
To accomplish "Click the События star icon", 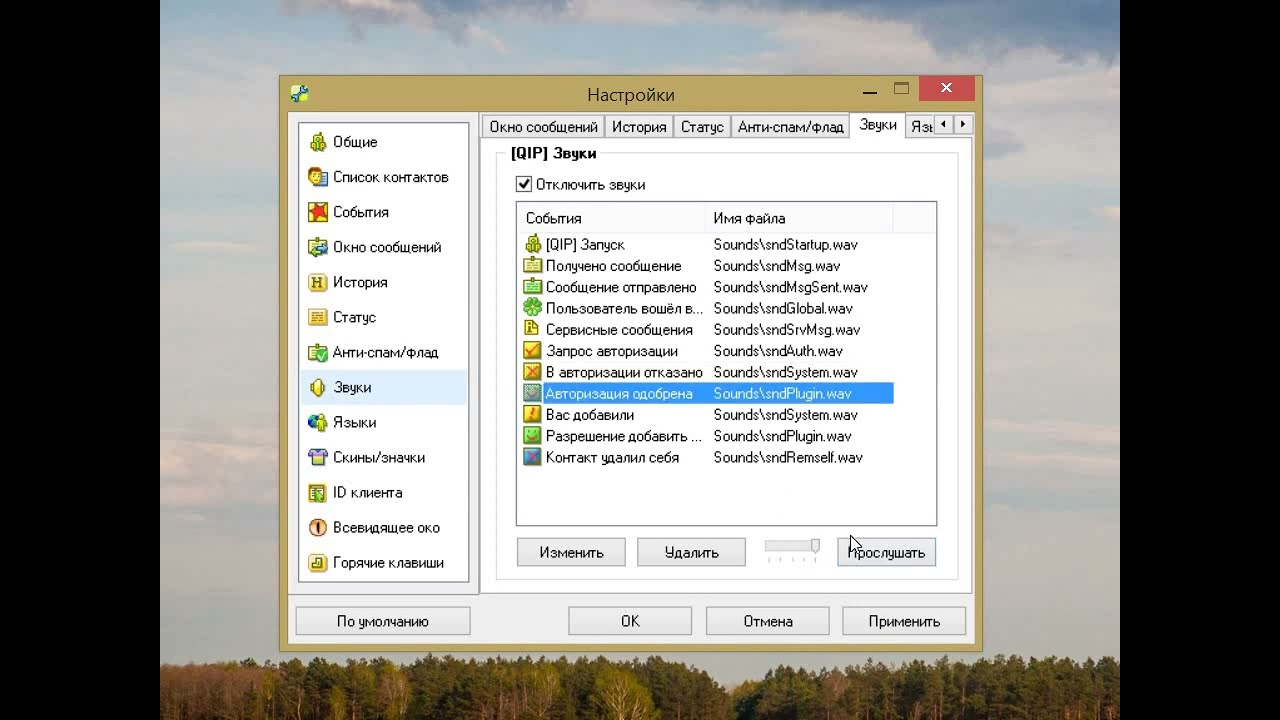I will tap(317, 212).
